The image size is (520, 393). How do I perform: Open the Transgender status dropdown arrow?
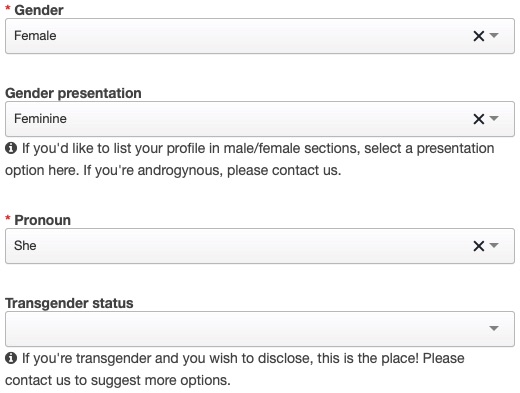(494, 329)
